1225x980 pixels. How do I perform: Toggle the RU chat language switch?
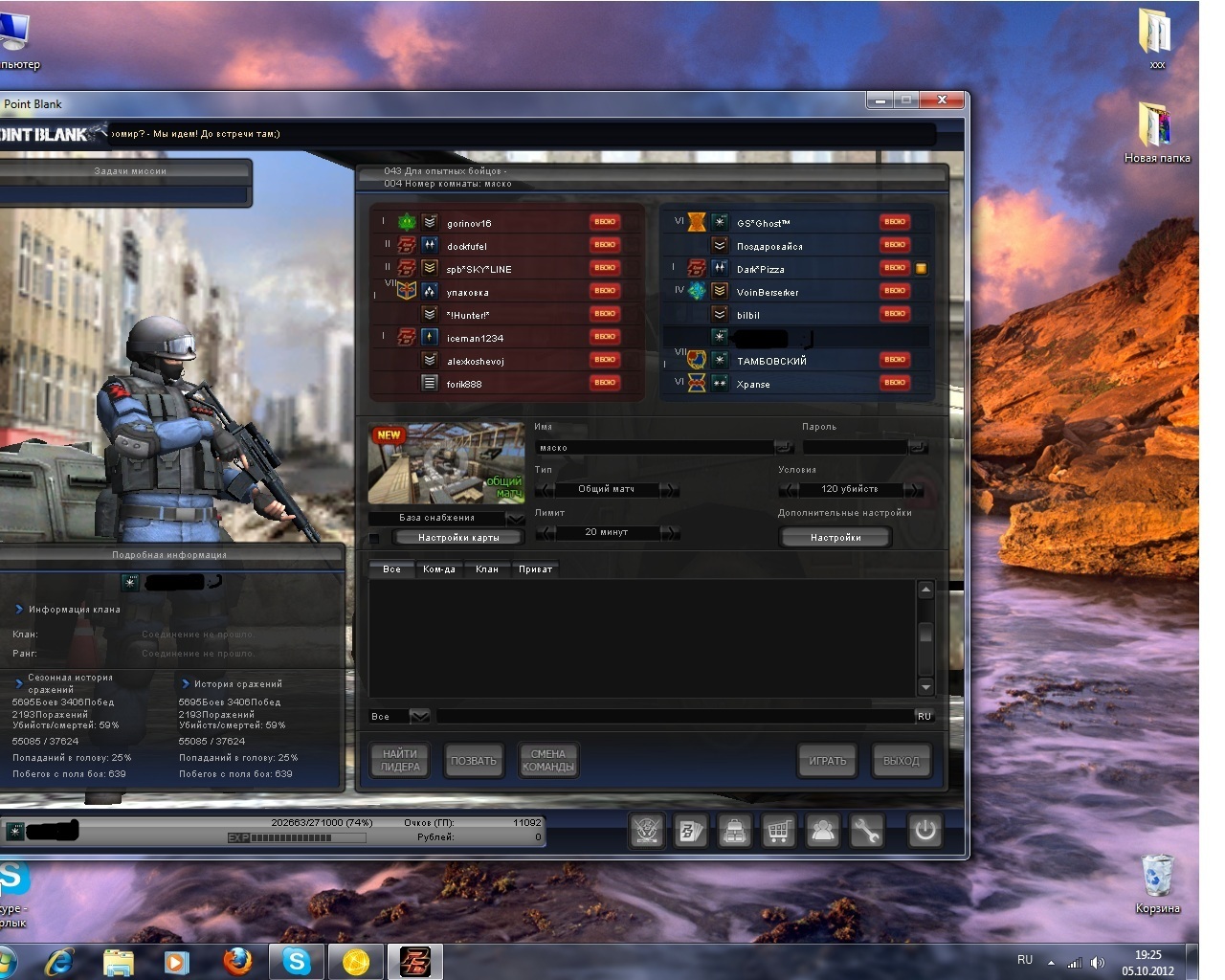click(x=924, y=716)
